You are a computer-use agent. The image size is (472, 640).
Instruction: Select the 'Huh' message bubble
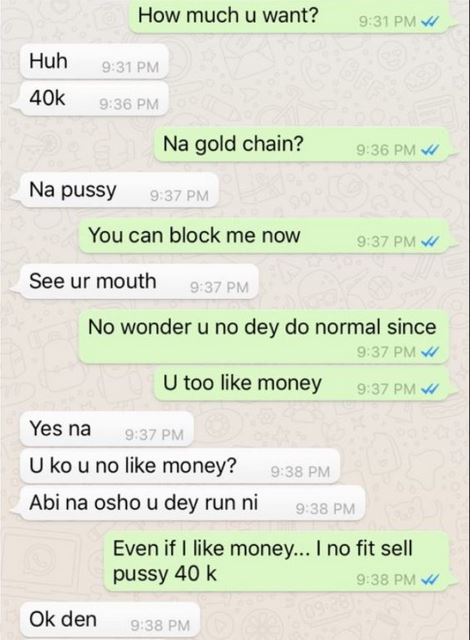94,62
